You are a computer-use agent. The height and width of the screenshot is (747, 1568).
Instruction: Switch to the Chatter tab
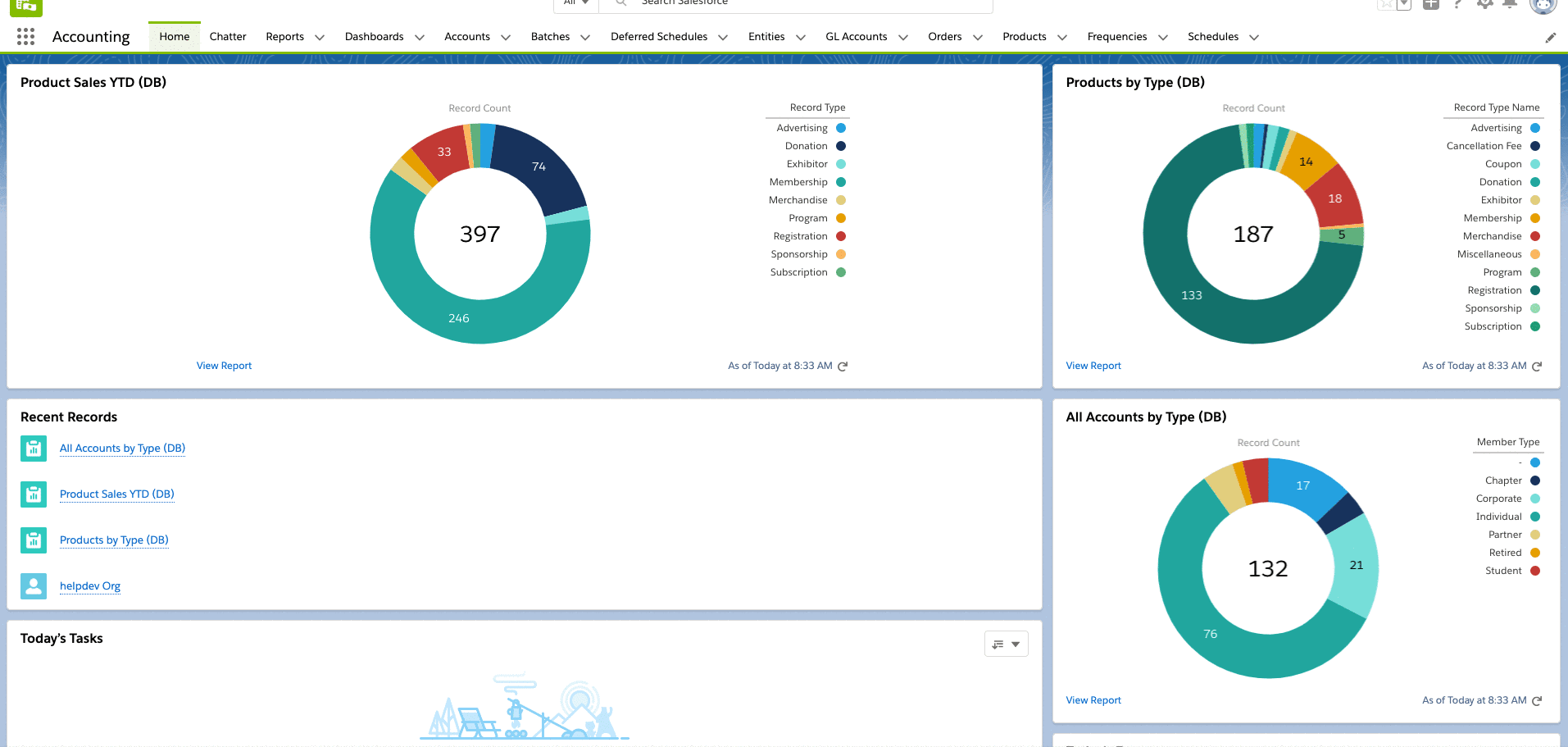228,37
